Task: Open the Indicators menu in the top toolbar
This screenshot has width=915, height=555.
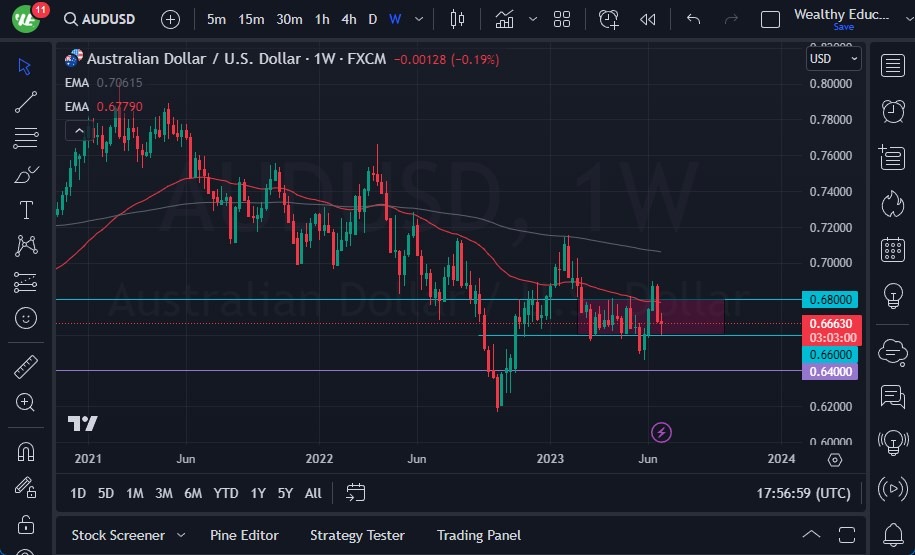Action: [x=505, y=19]
